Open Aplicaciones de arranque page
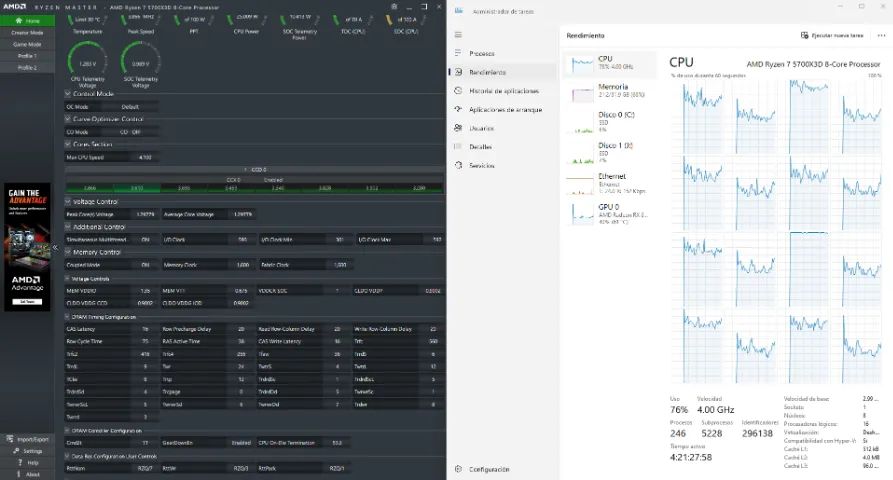The width and height of the screenshot is (893, 480). 501,109
